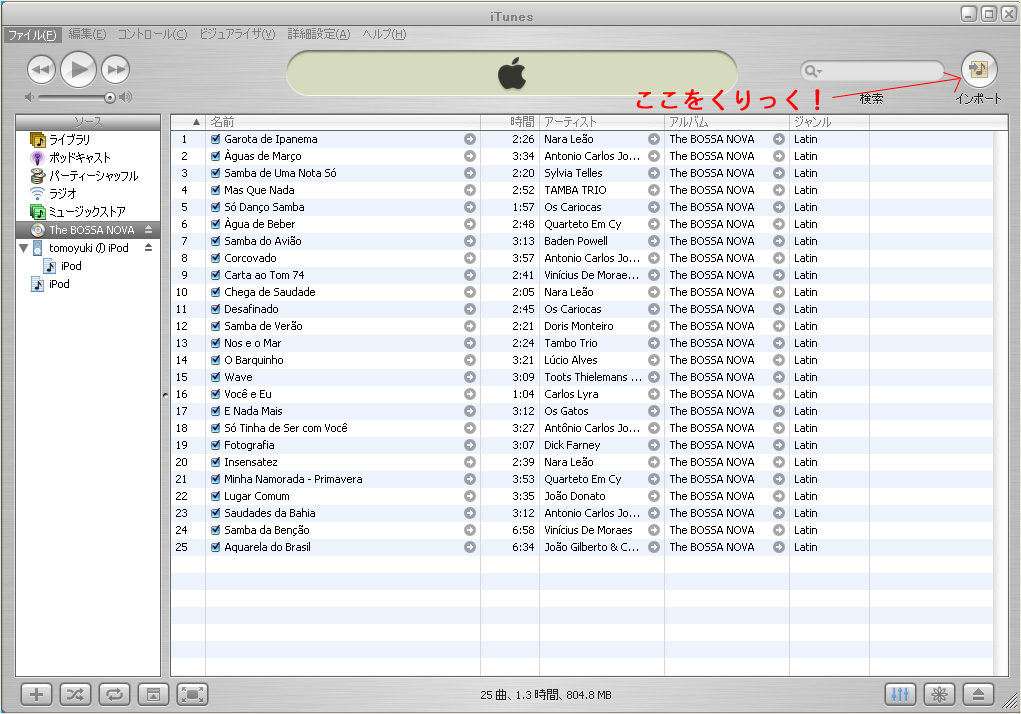The height and width of the screenshot is (714, 1021).
Task: Click the add playlist plus button
Action: point(36,694)
